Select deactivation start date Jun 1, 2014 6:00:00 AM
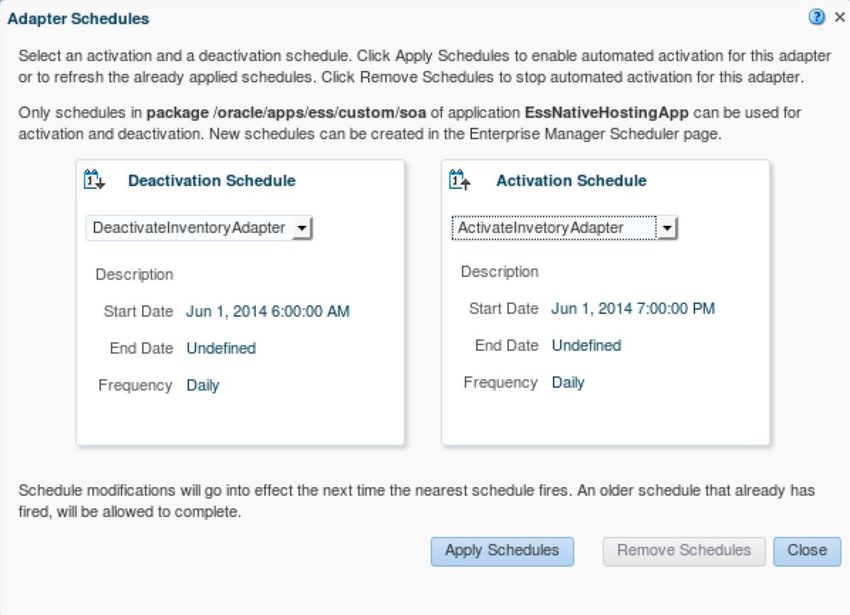This screenshot has width=850, height=615. pos(268,311)
